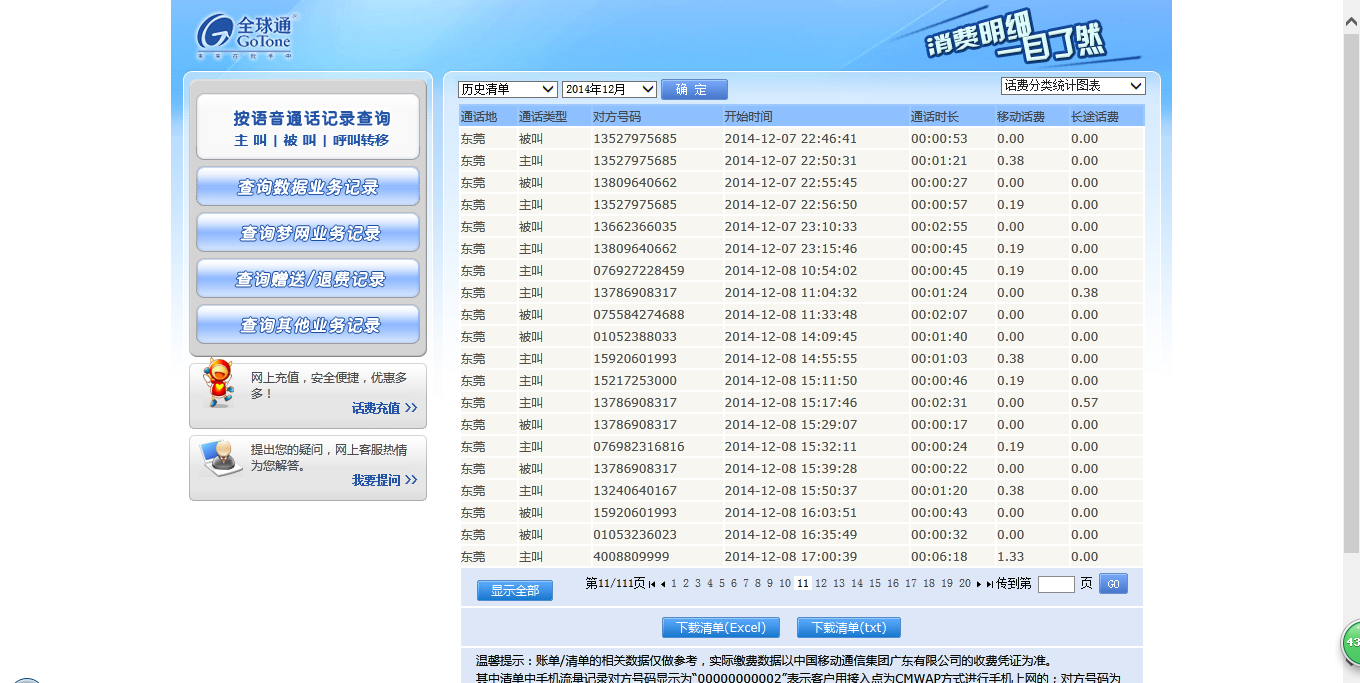Click 显示全部 to show all records
The width and height of the screenshot is (1360, 683).
pos(515,591)
